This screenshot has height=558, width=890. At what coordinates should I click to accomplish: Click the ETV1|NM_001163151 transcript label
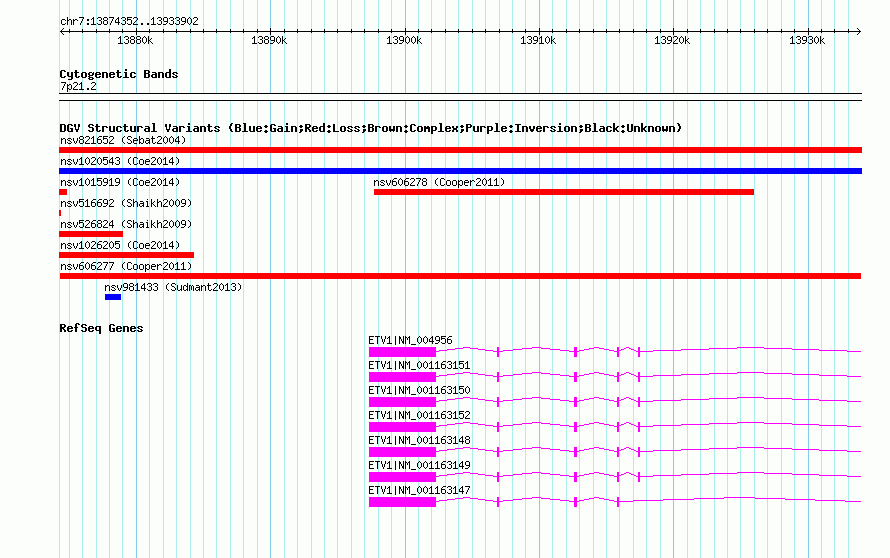[419, 366]
